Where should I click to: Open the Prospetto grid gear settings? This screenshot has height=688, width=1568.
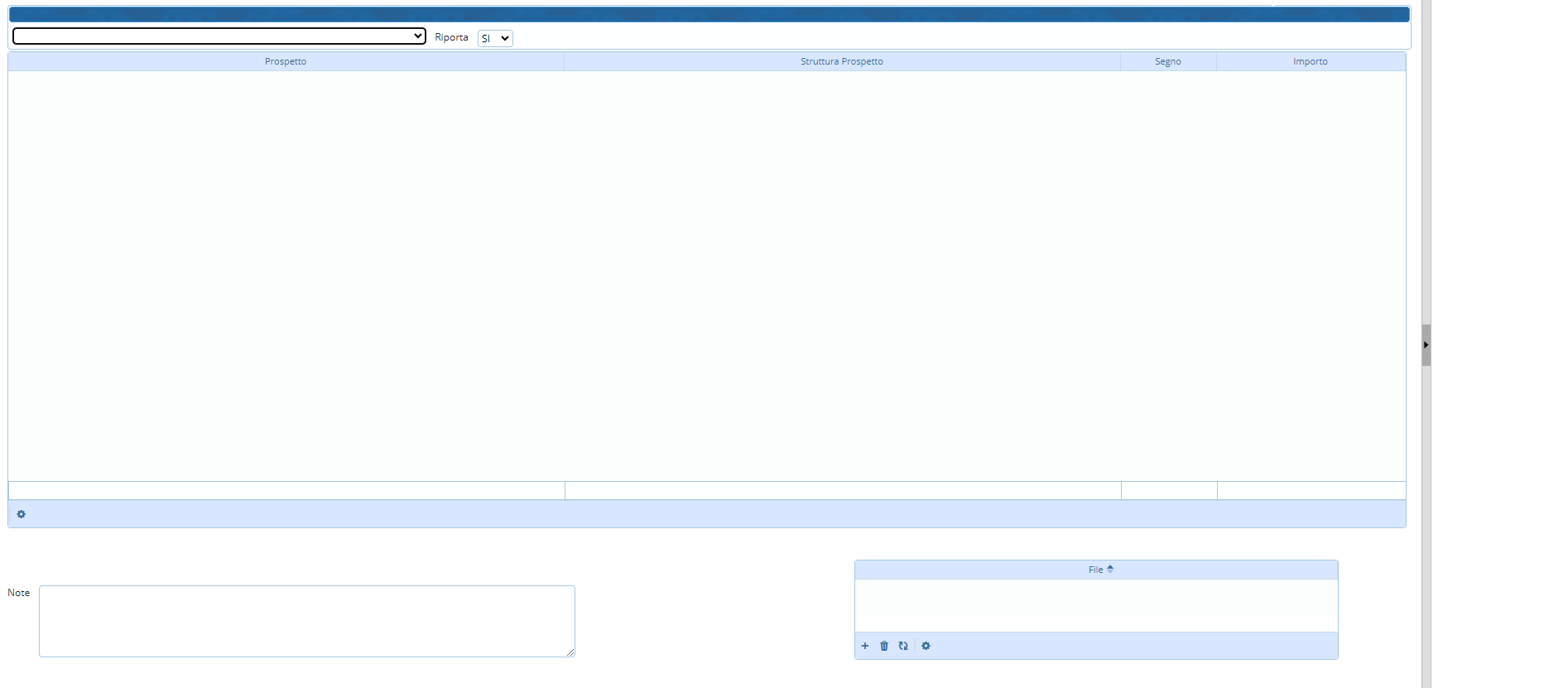point(22,514)
